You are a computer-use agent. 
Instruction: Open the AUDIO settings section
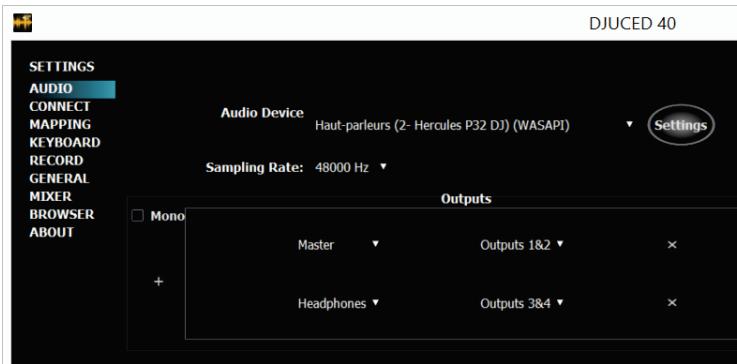pos(72,89)
